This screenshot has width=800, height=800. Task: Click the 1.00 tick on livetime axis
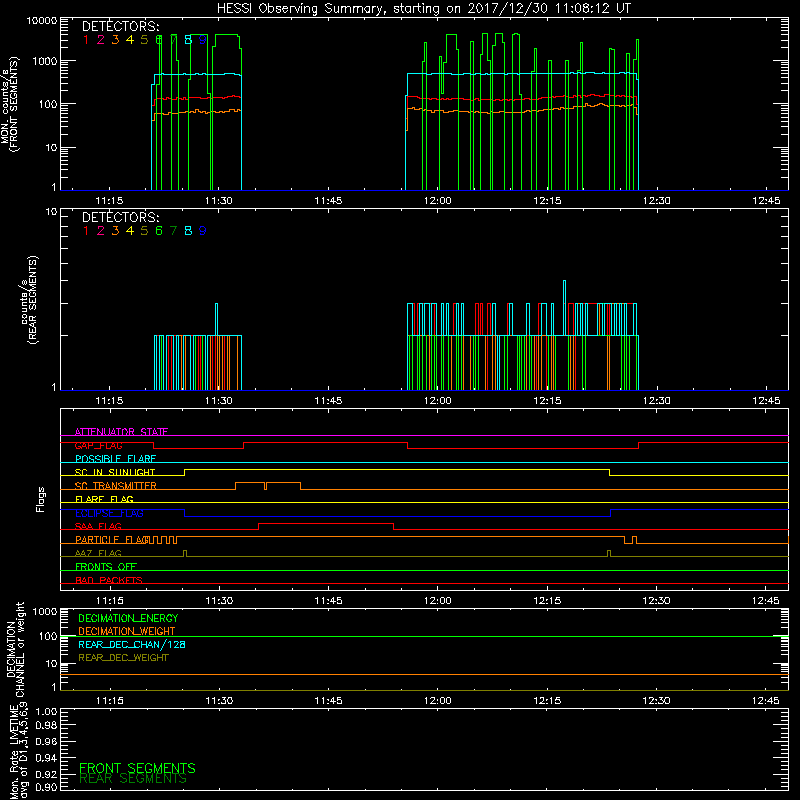coord(46,712)
